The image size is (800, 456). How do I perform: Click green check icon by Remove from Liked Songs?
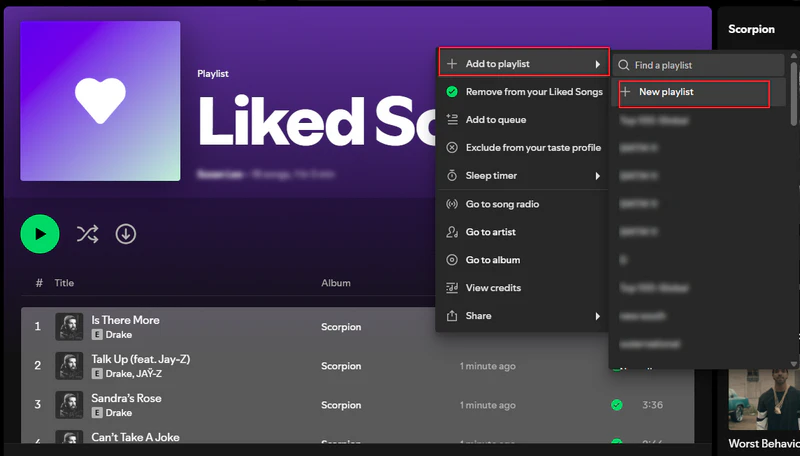click(x=452, y=92)
